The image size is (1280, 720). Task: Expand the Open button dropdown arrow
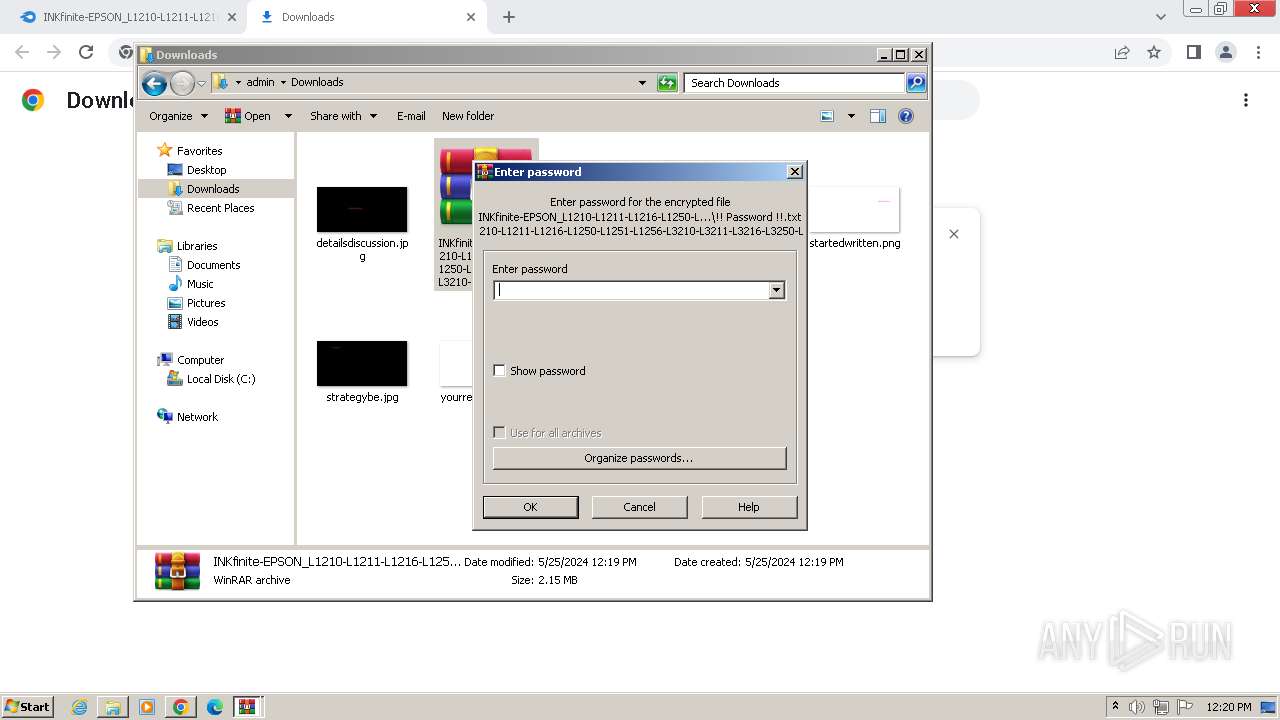(288, 116)
